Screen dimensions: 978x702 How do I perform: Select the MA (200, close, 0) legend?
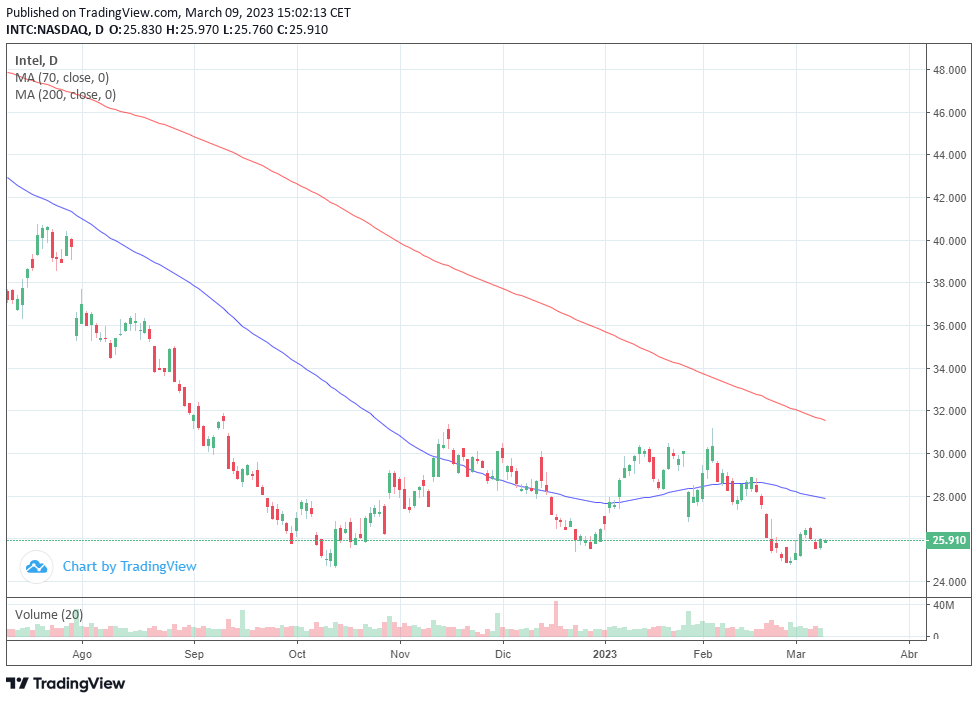65,95
